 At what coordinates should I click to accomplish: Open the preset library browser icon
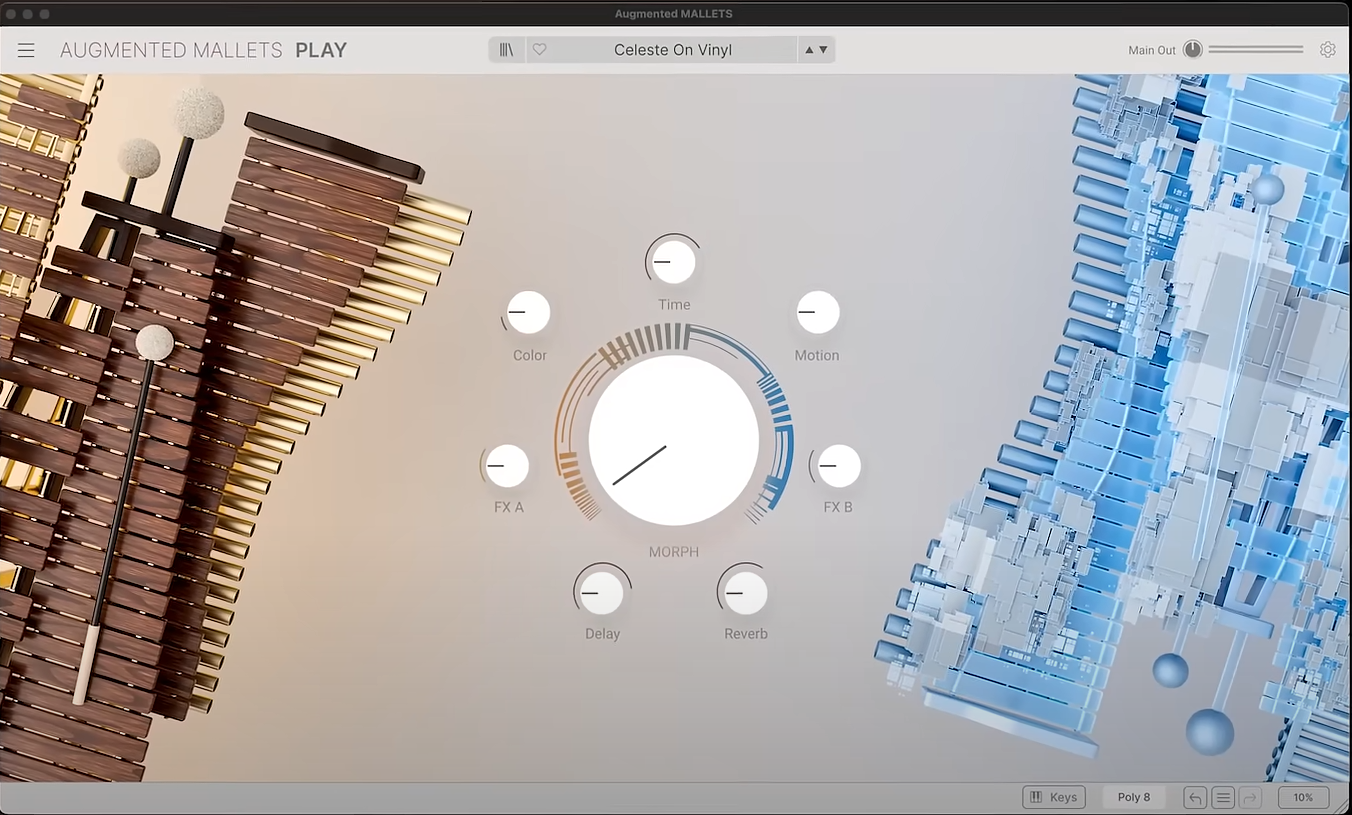tap(507, 50)
